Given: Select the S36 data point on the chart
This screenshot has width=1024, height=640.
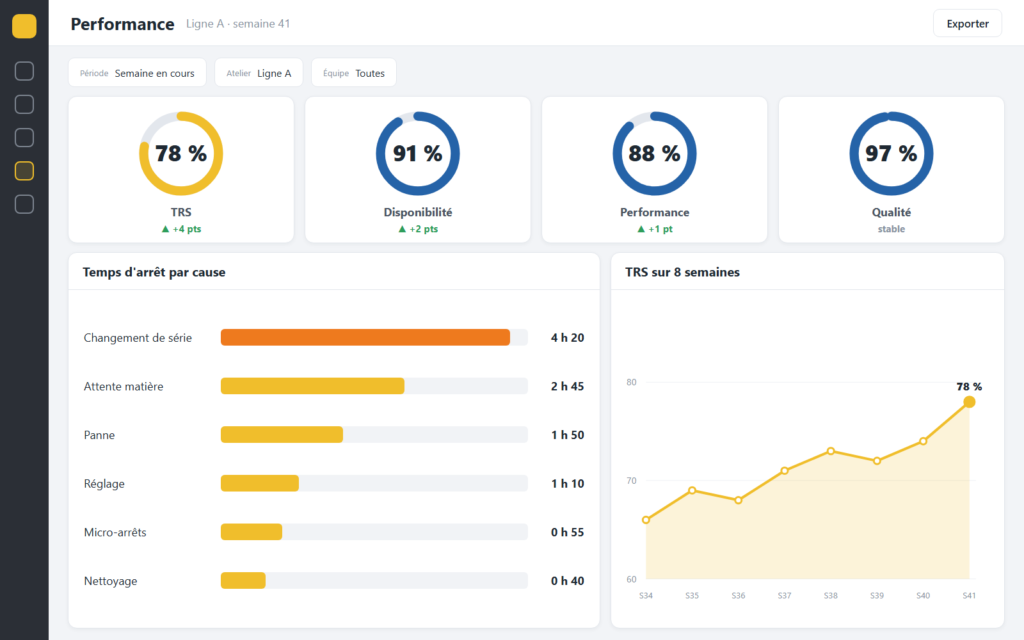Looking at the screenshot, I should tap(738, 500).
